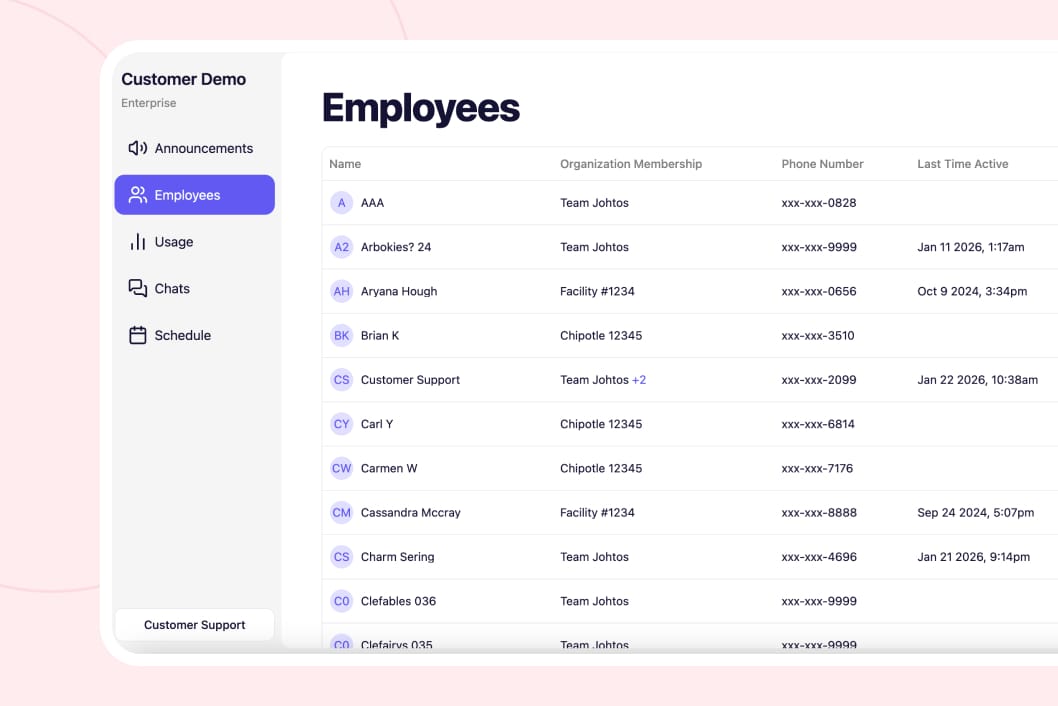This screenshot has width=1058, height=706.
Task: Click the Name column header
Action: 345,164
